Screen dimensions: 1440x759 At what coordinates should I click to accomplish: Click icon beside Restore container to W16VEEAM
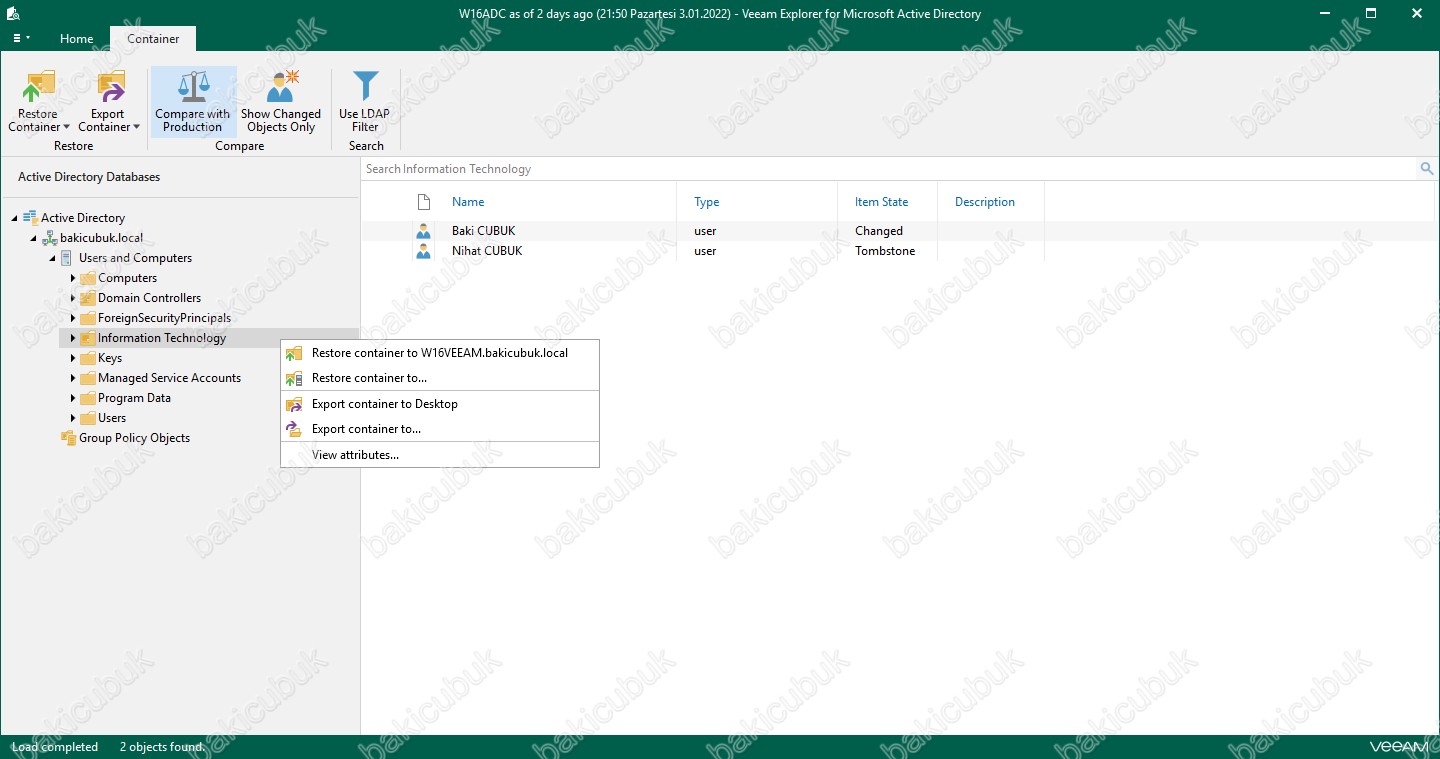pos(294,353)
